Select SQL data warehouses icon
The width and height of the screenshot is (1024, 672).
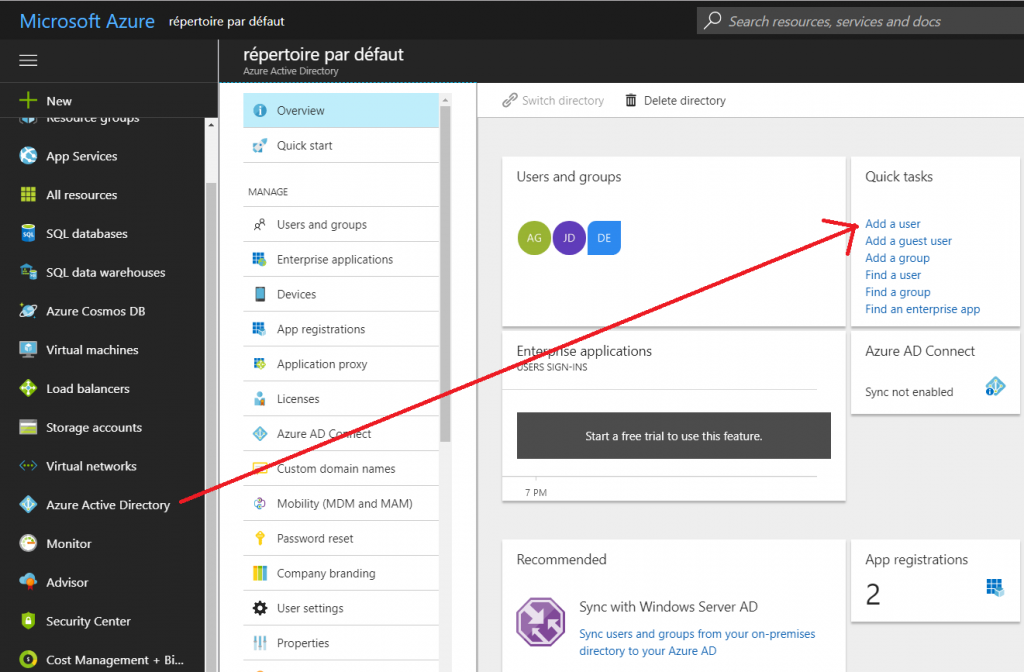(28, 272)
